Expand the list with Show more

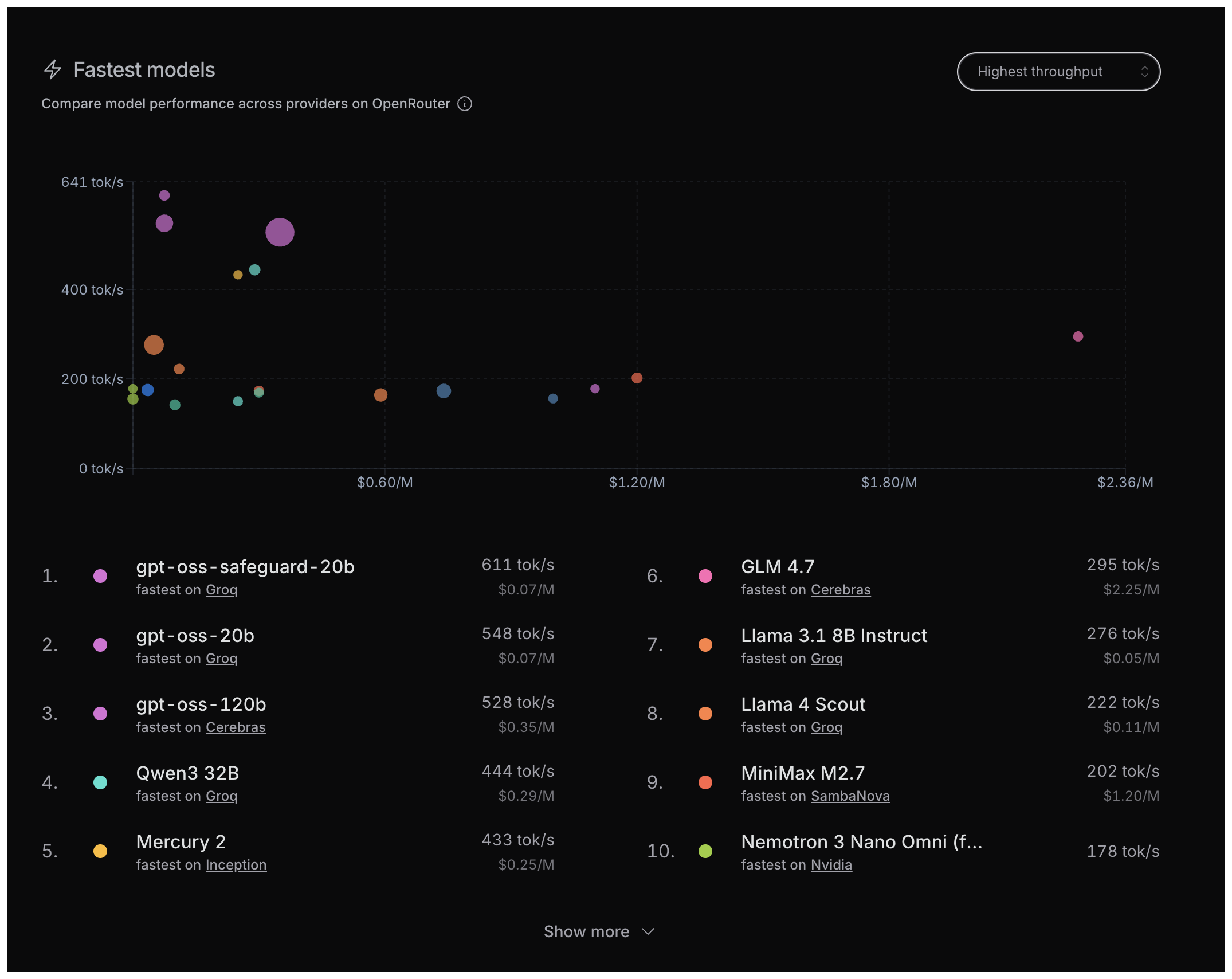(x=599, y=931)
